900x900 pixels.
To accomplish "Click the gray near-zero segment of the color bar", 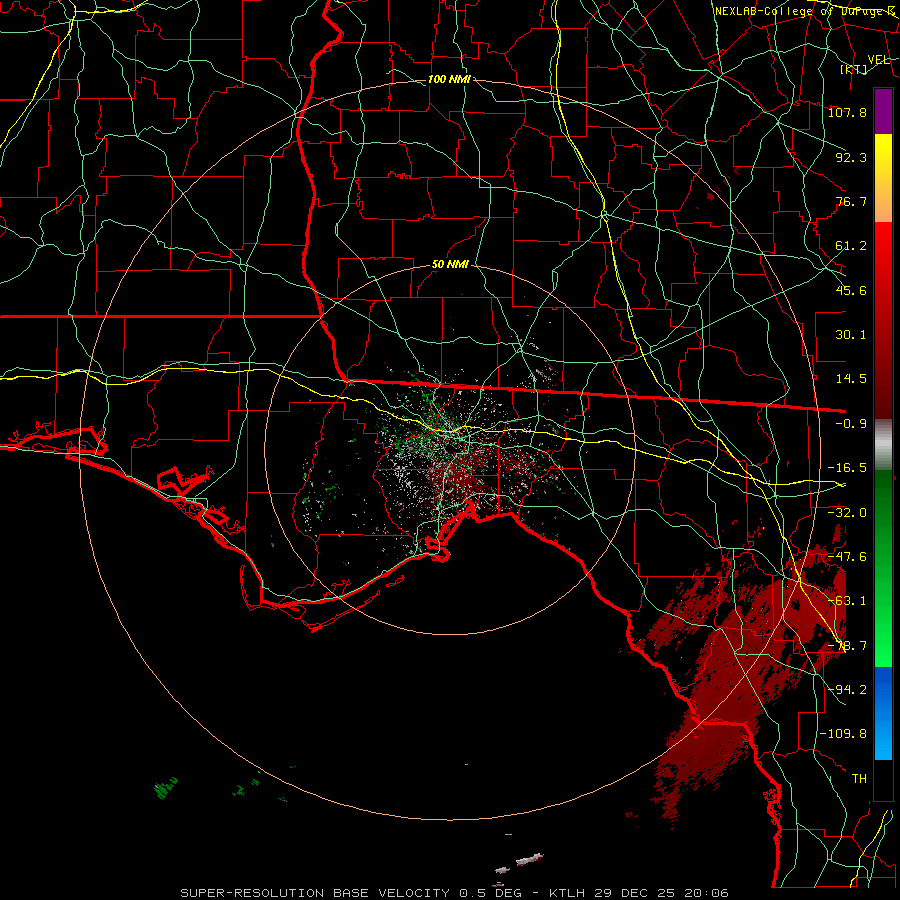I will click(883, 444).
